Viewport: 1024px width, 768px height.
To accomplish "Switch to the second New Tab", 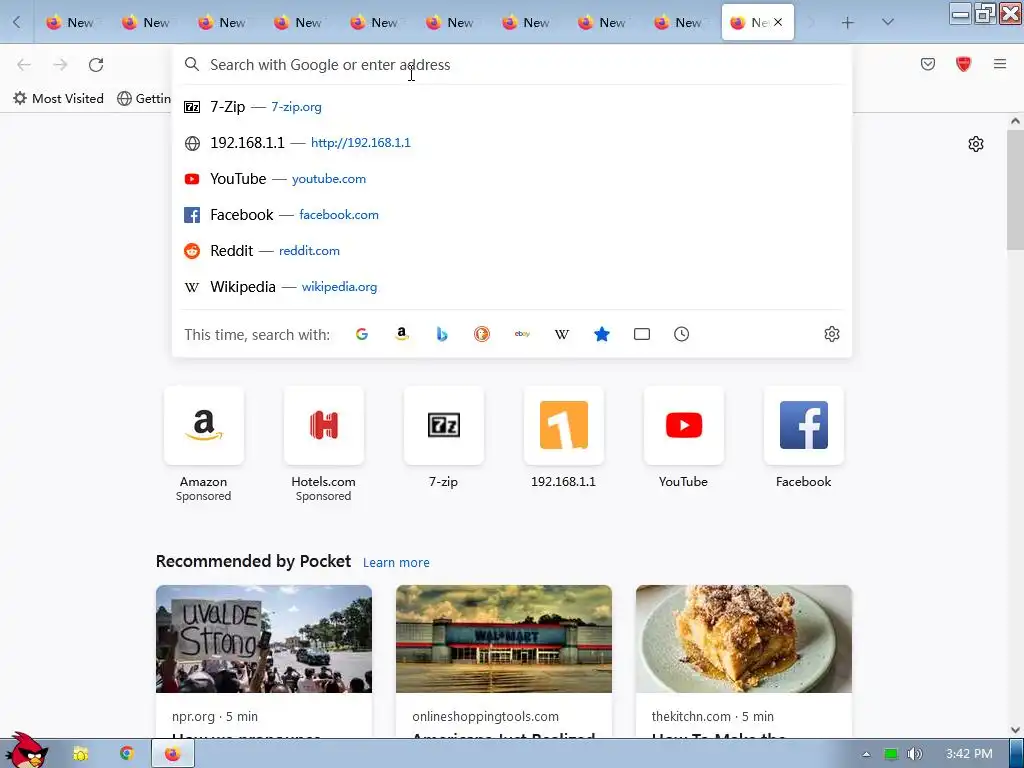I will point(146,23).
